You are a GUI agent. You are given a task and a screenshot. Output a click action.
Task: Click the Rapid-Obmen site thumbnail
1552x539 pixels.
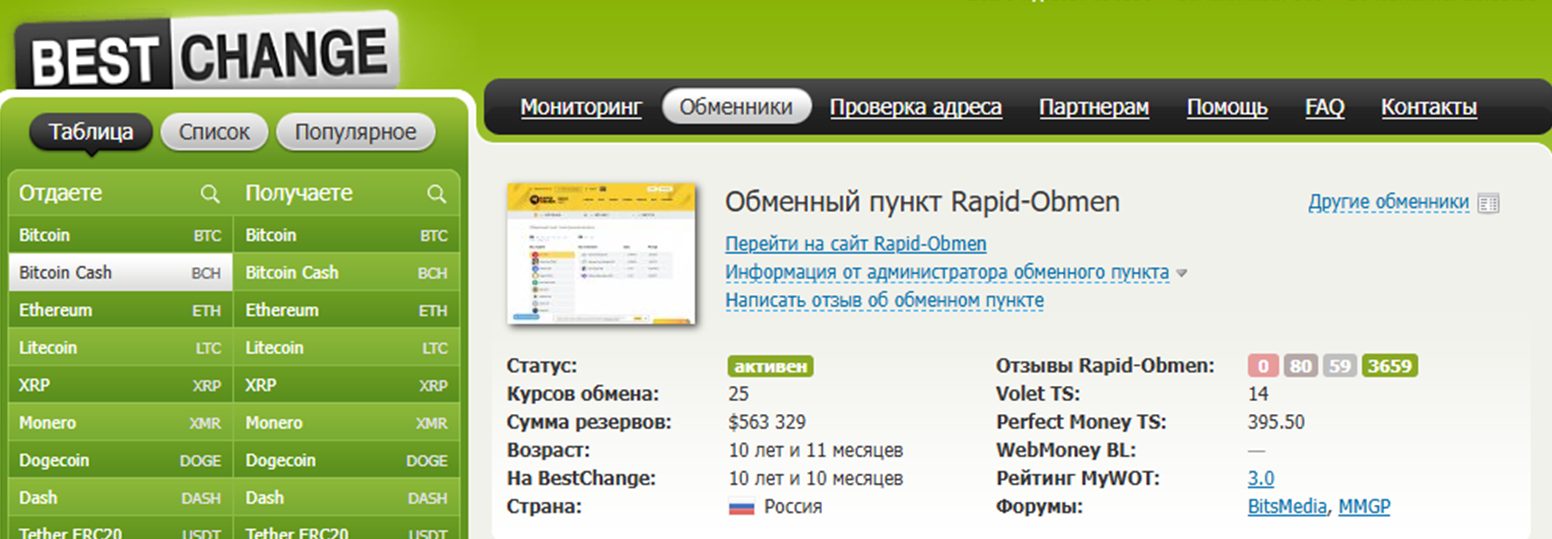click(x=601, y=254)
